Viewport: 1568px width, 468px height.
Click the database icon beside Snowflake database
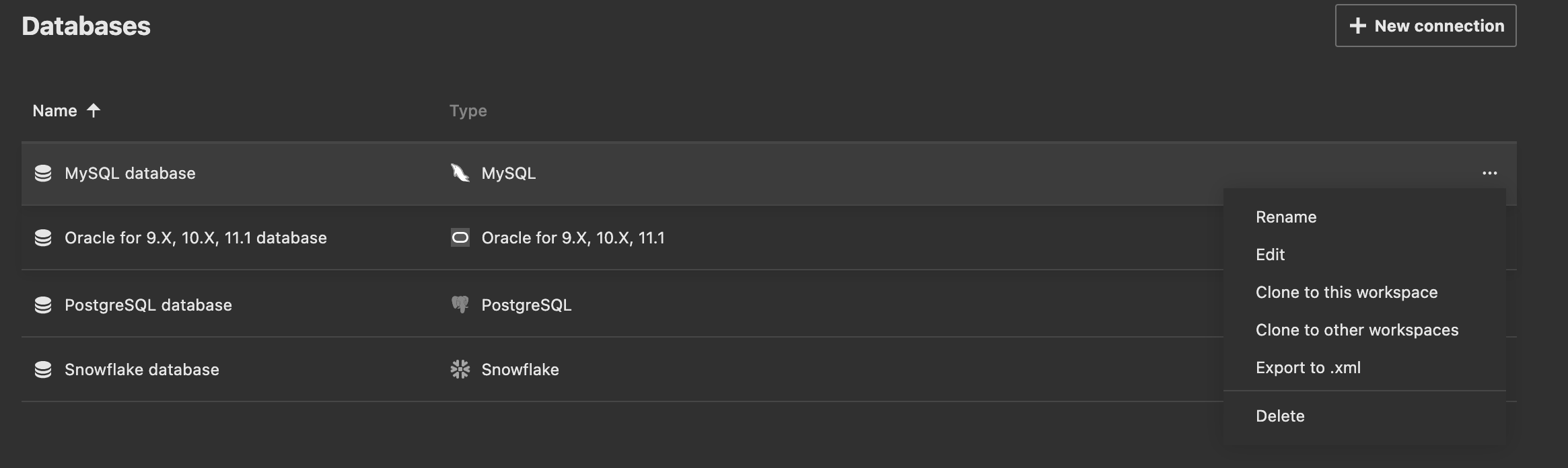coord(44,368)
